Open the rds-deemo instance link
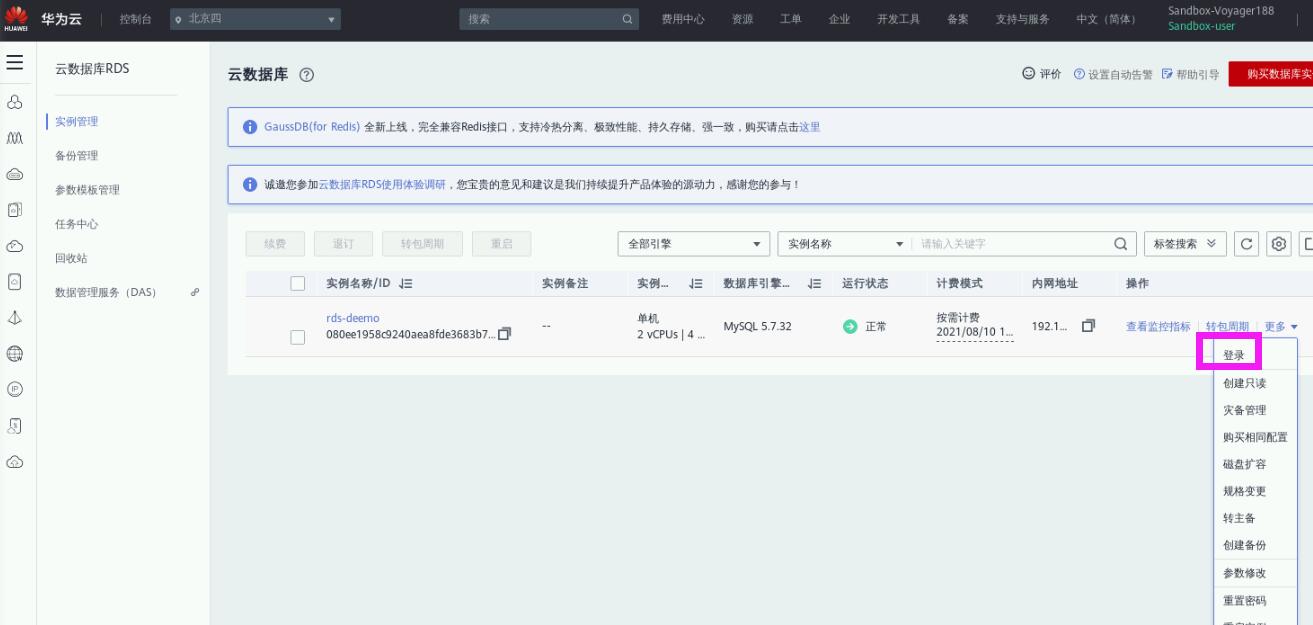Screen dimensions: 1313x625 [353, 318]
